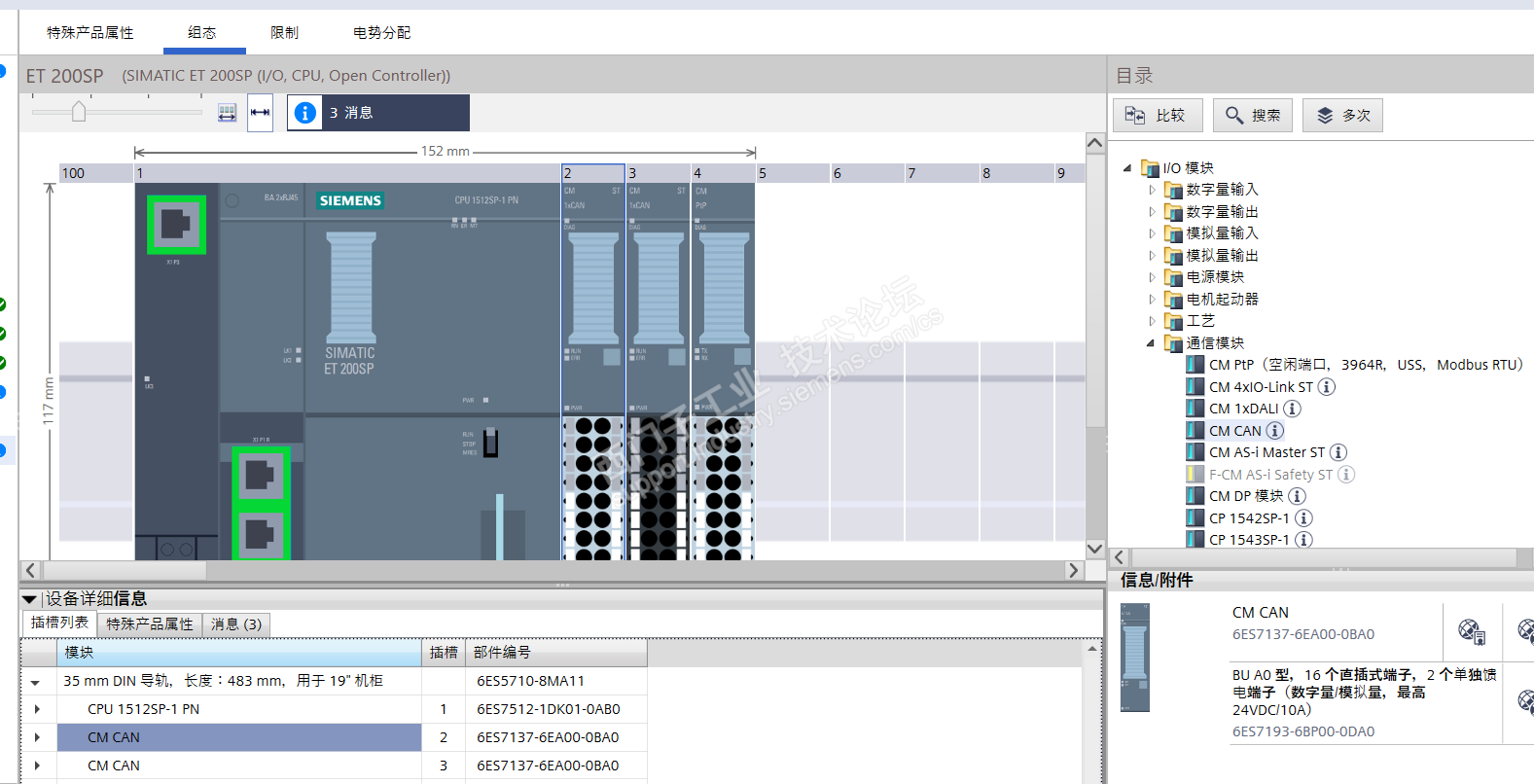Open the 特殊产品属性 tab in device details
Screen dimensions: 1534x784
coord(150,624)
